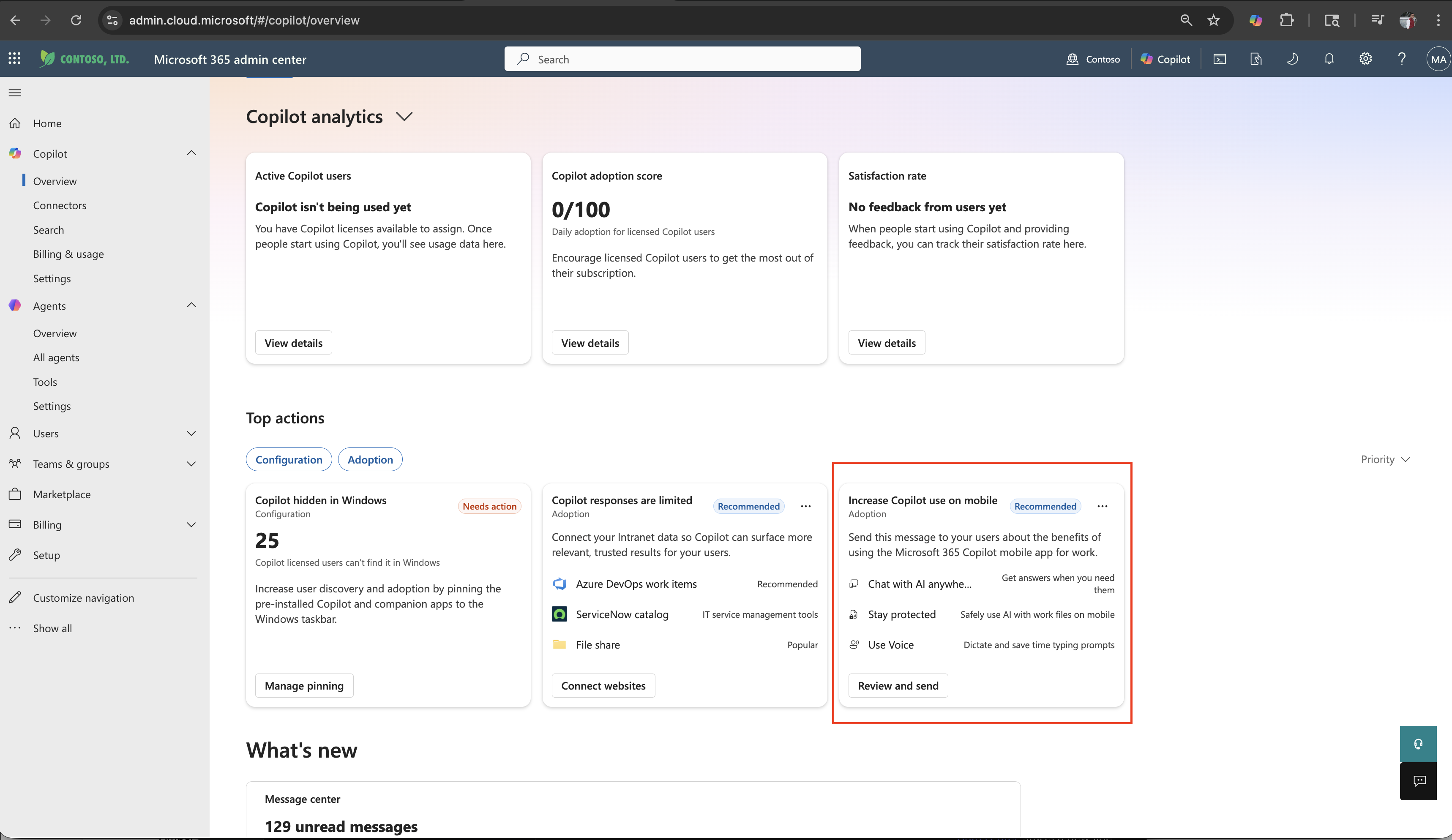Click the Manage pinning button

304,686
